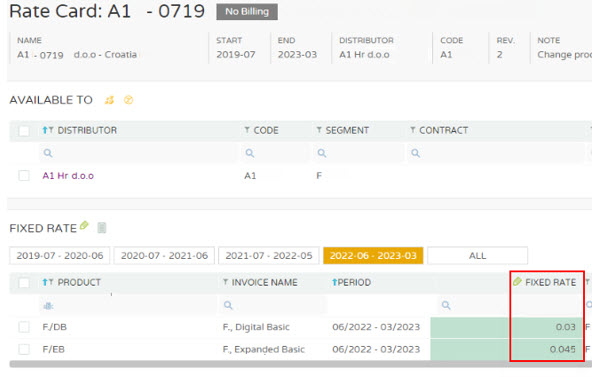Screen dimensions: 601x377
Task: Click invoice name F., Expanded Basic
Action: [x=264, y=349]
